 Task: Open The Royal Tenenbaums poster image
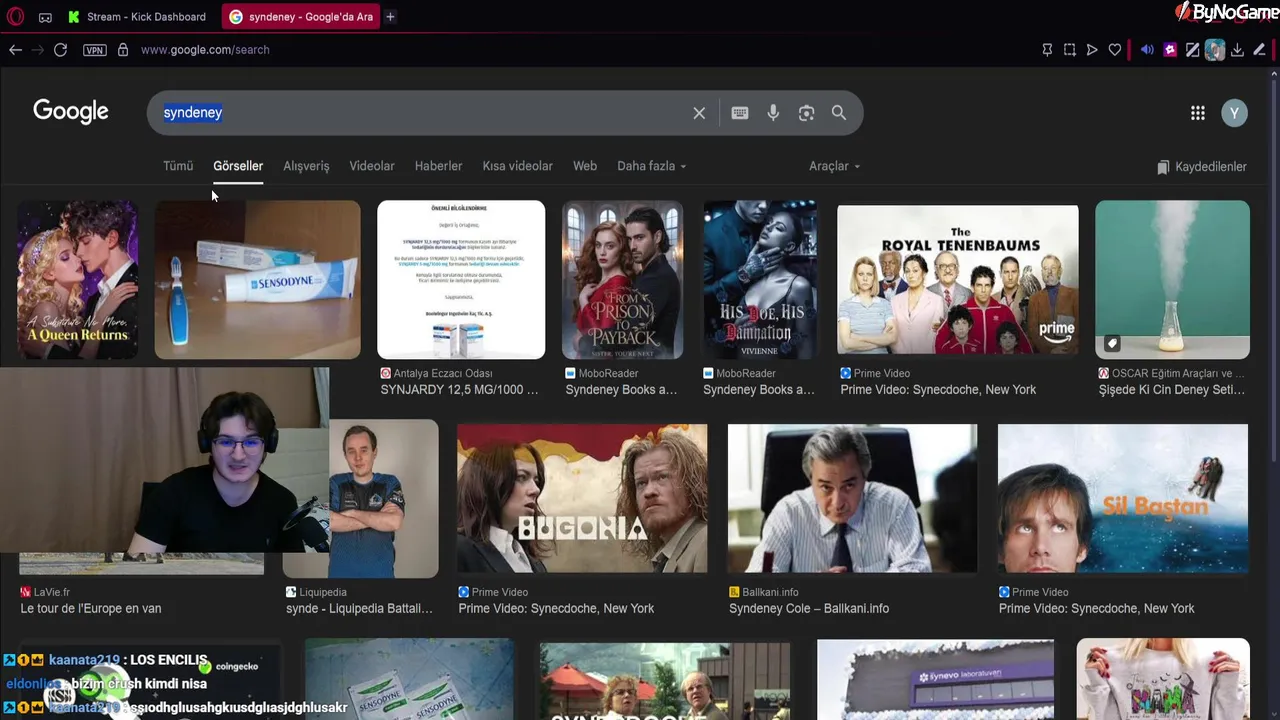point(958,280)
